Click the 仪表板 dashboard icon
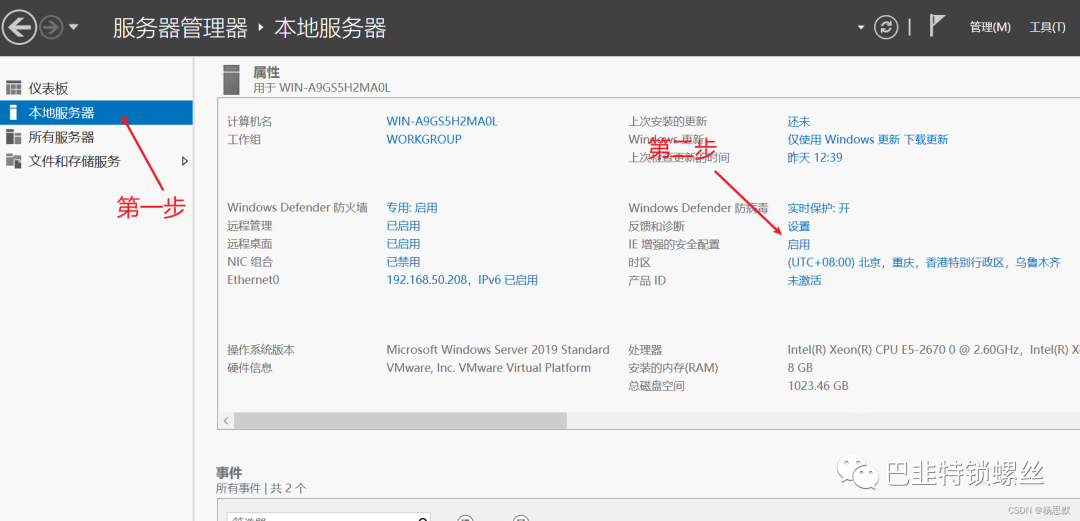 click(14, 88)
